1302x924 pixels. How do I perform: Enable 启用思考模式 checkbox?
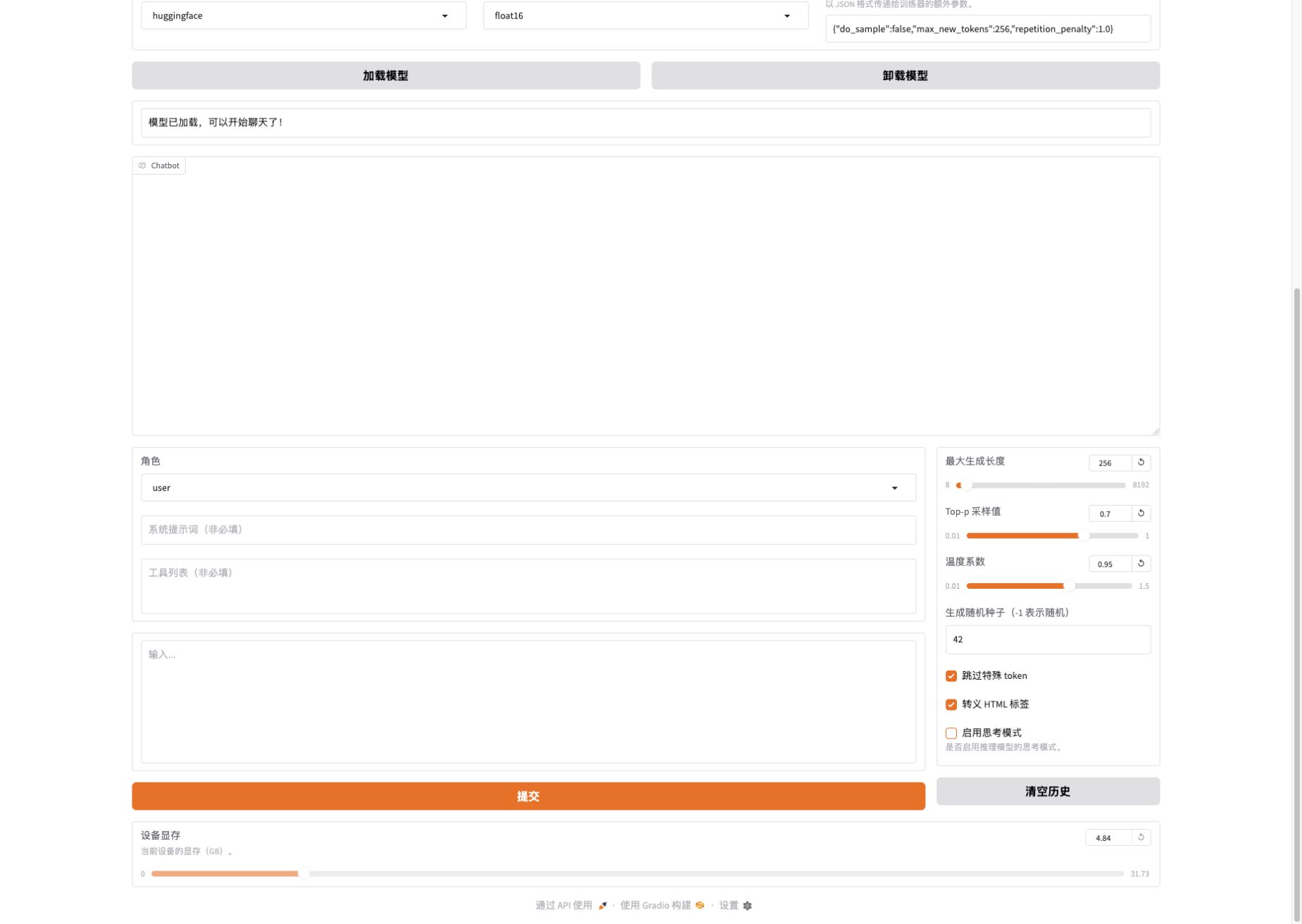[951, 733]
